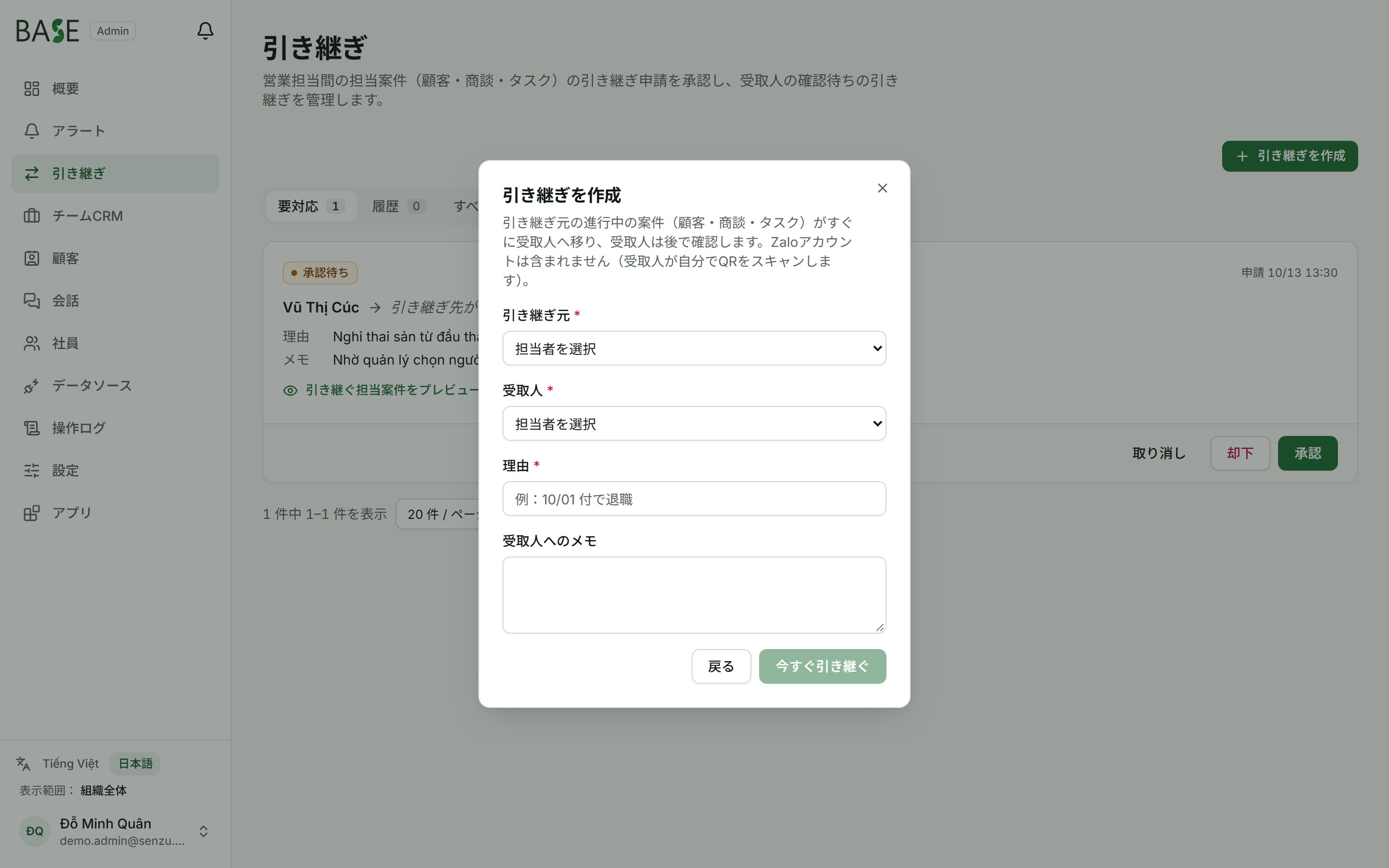Preview handover cases via eye icon link
Image resolution: width=1389 pixels, height=868 pixels.
tap(381, 391)
